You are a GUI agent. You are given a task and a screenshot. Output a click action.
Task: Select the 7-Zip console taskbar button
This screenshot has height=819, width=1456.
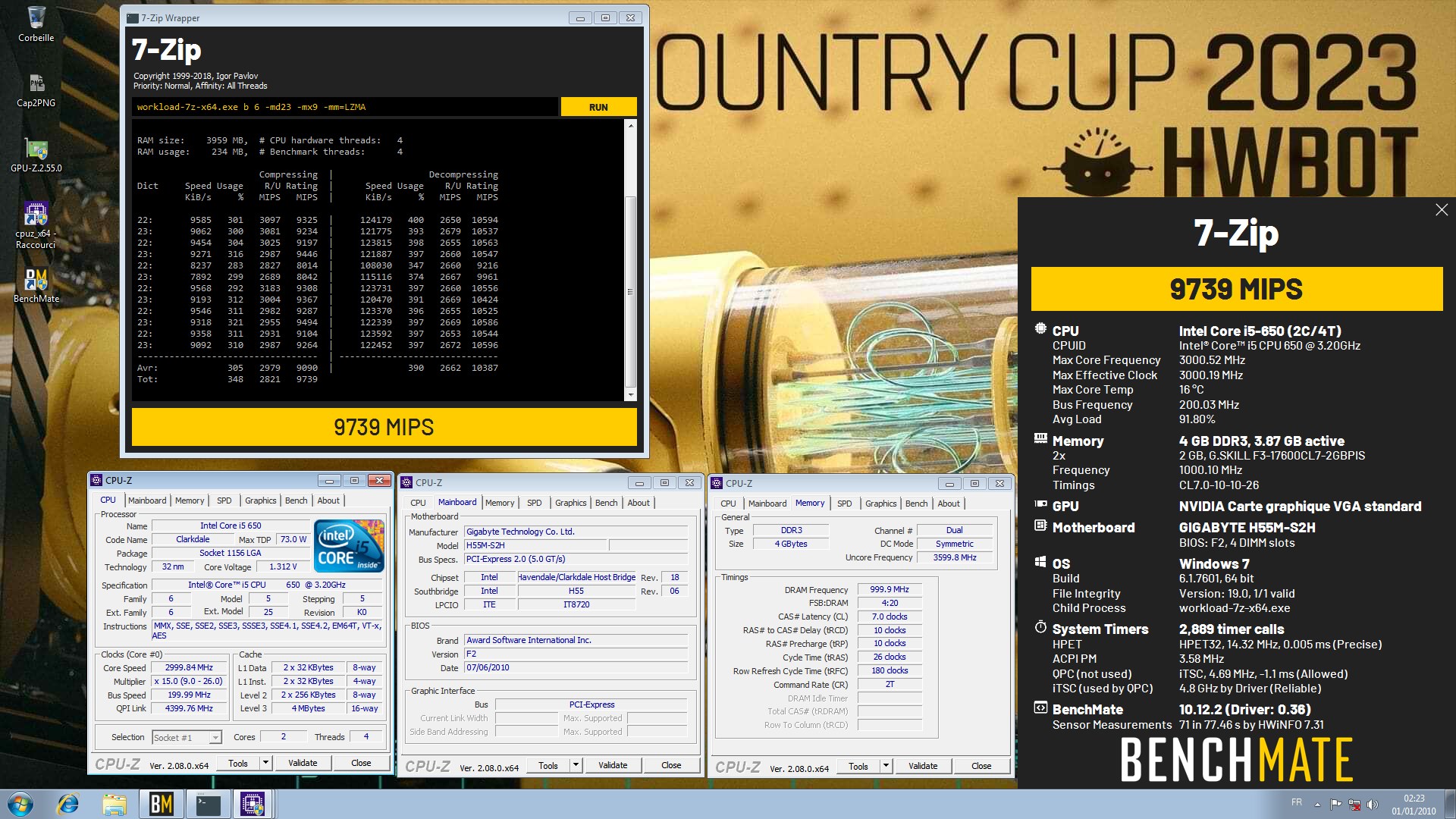207,804
